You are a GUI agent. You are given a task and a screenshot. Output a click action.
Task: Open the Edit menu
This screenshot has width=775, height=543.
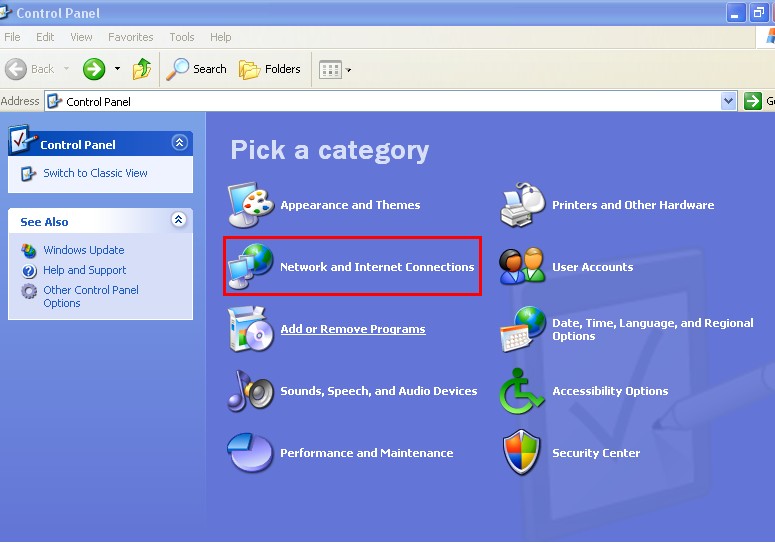click(x=45, y=37)
